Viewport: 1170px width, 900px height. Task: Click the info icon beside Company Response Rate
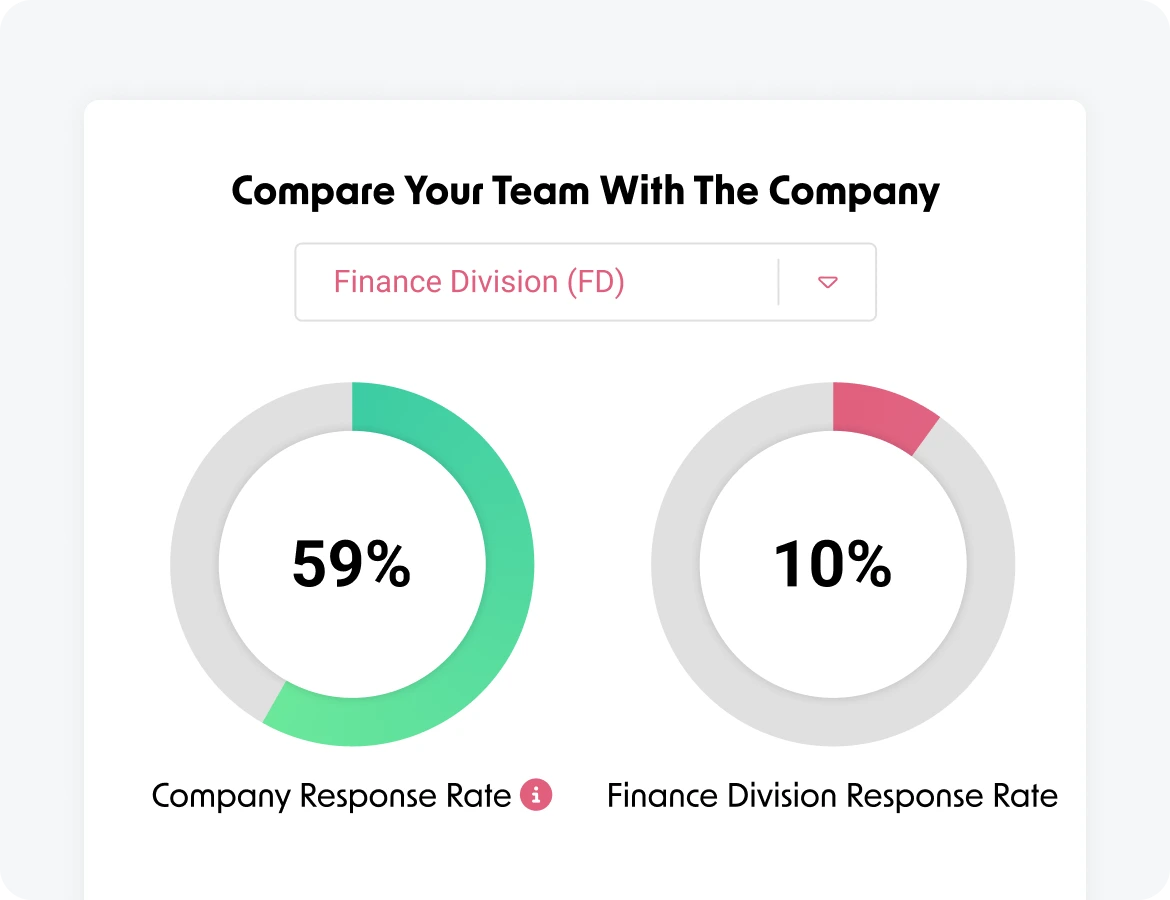[536, 795]
